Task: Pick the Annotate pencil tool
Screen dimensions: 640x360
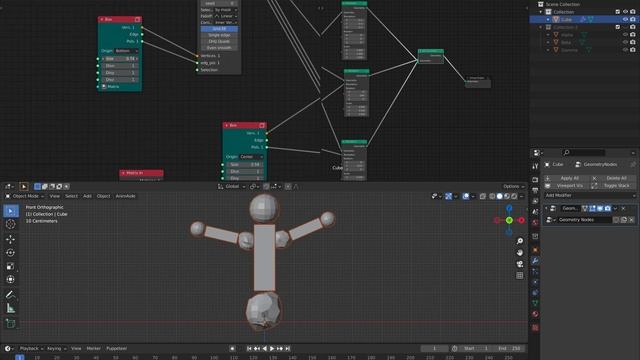Action: point(11,295)
